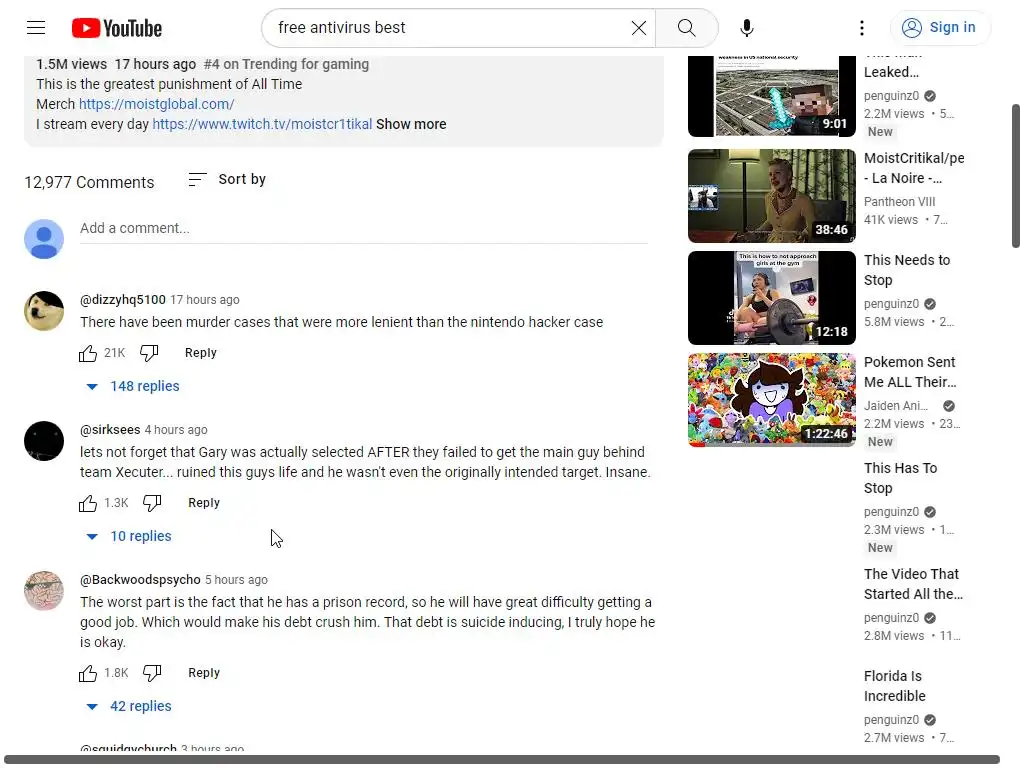Go to YouTube home via logo
The image size is (1024, 768).
(x=116, y=28)
